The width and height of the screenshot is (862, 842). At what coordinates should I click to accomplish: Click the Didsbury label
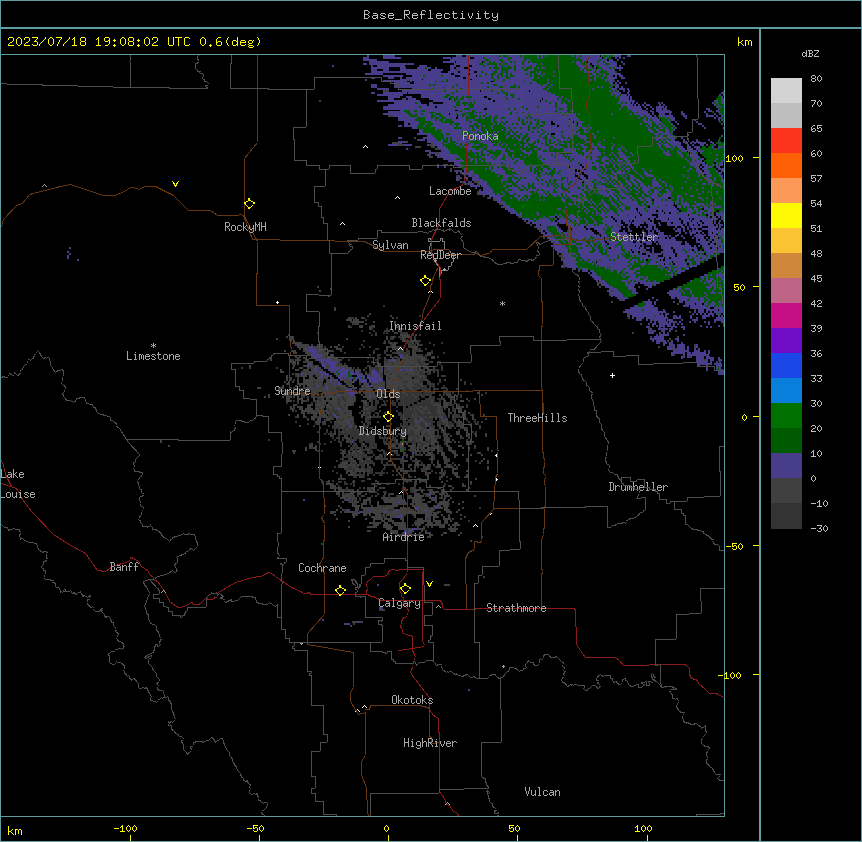(x=382, y=431)
